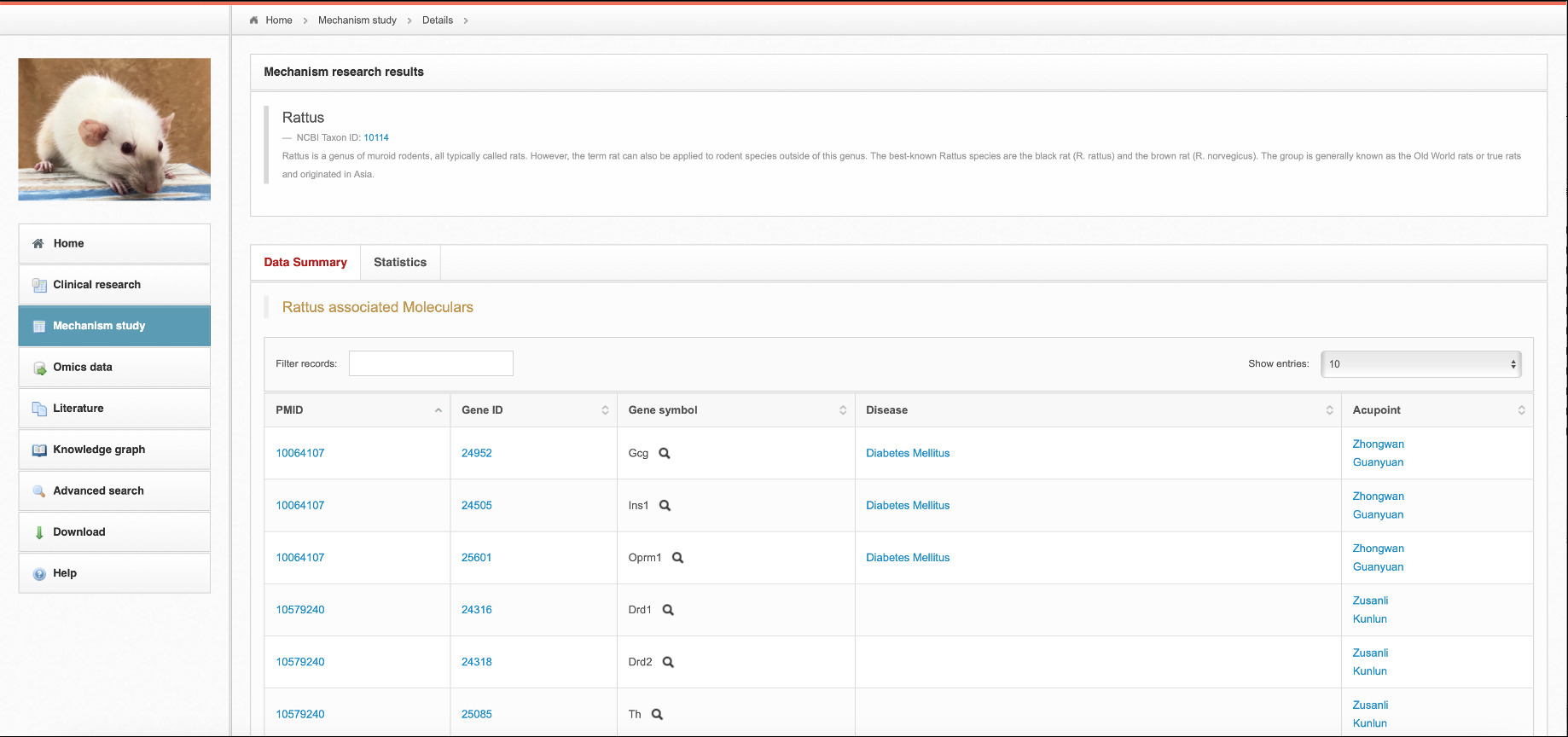The height and width of the screenshot is (737, 1568).
Task: Switch to the Statistics tab
Action: tap(399, 263)
